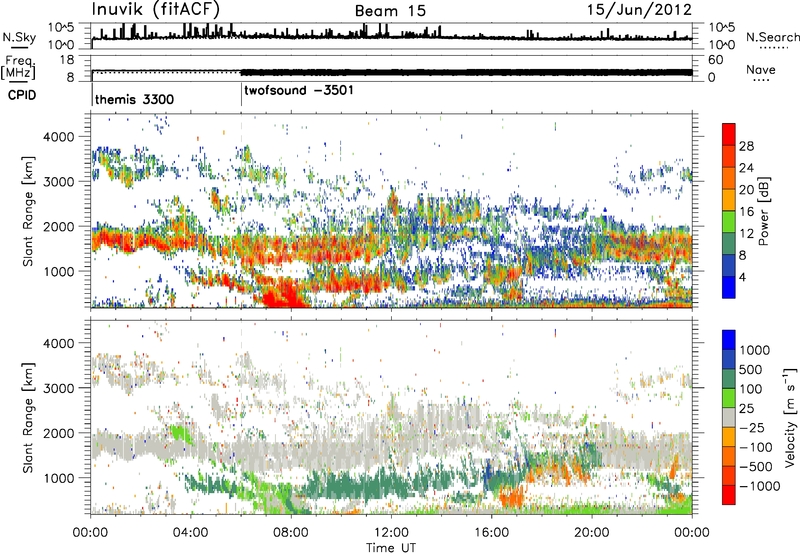Select the "16" label on Power scale

746,212
